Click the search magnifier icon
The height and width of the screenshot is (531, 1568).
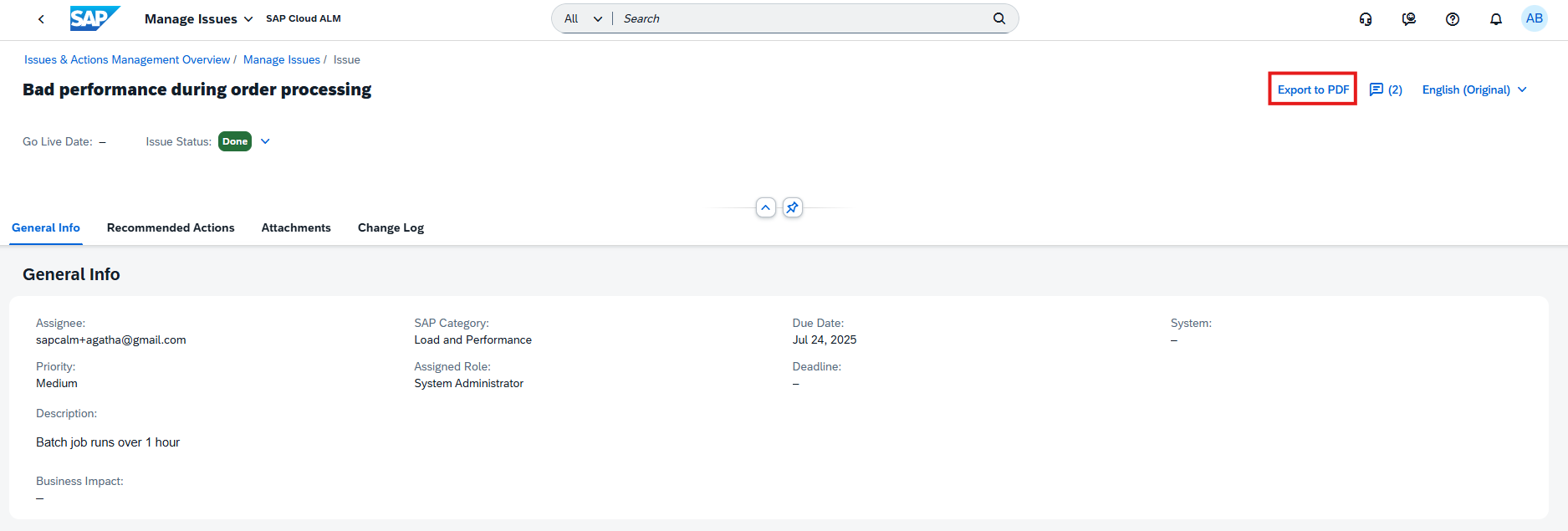pyautogui.click(x=999, y=18)
